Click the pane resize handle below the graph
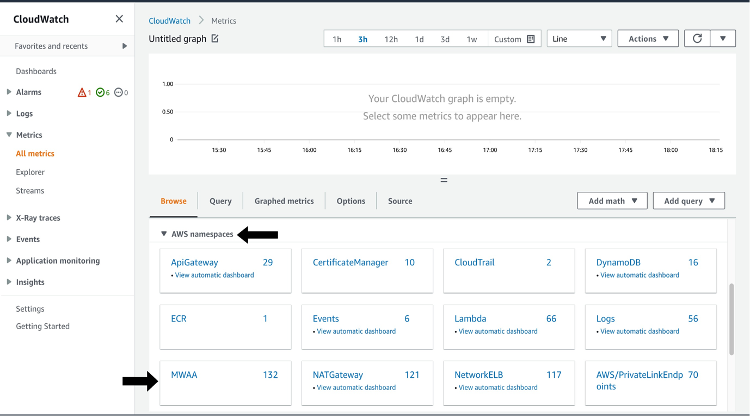The height and width of the screenshot is (416, 750). (x=444, y=180)
